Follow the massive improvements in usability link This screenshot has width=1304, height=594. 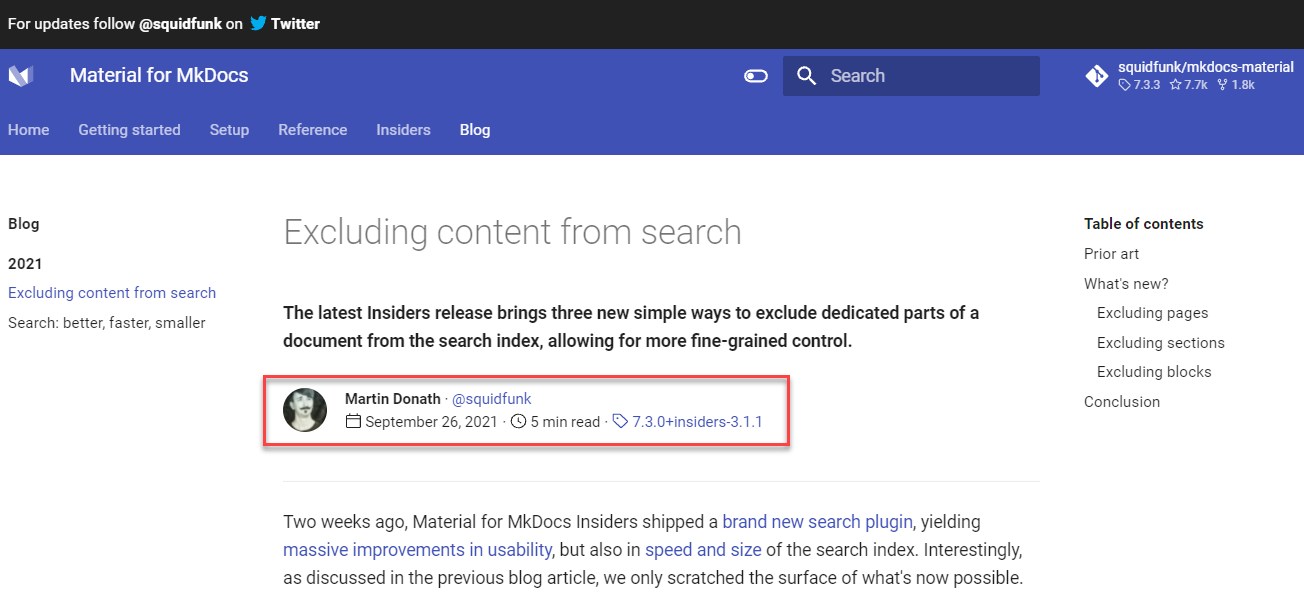click(x=418, y=549)
